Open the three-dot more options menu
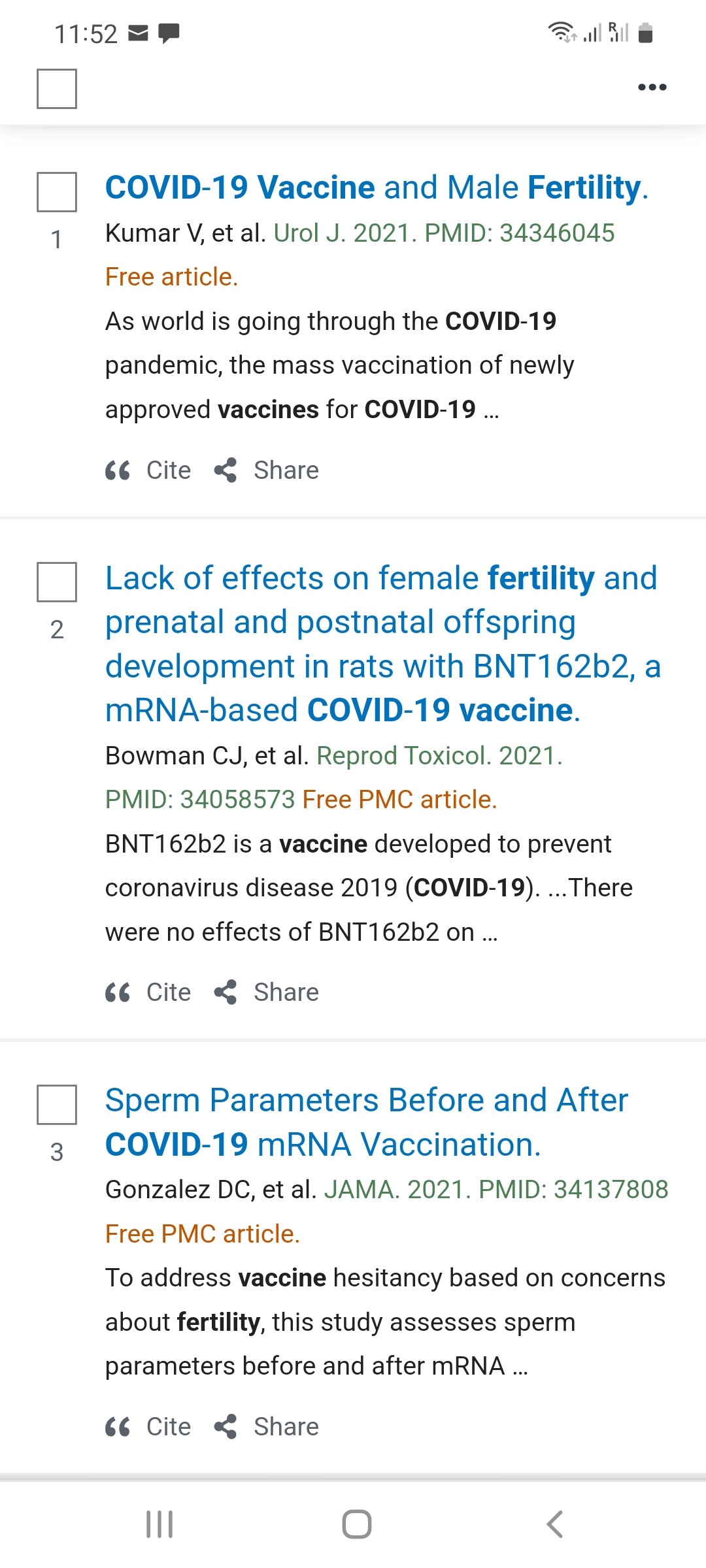 coord(652,88)
